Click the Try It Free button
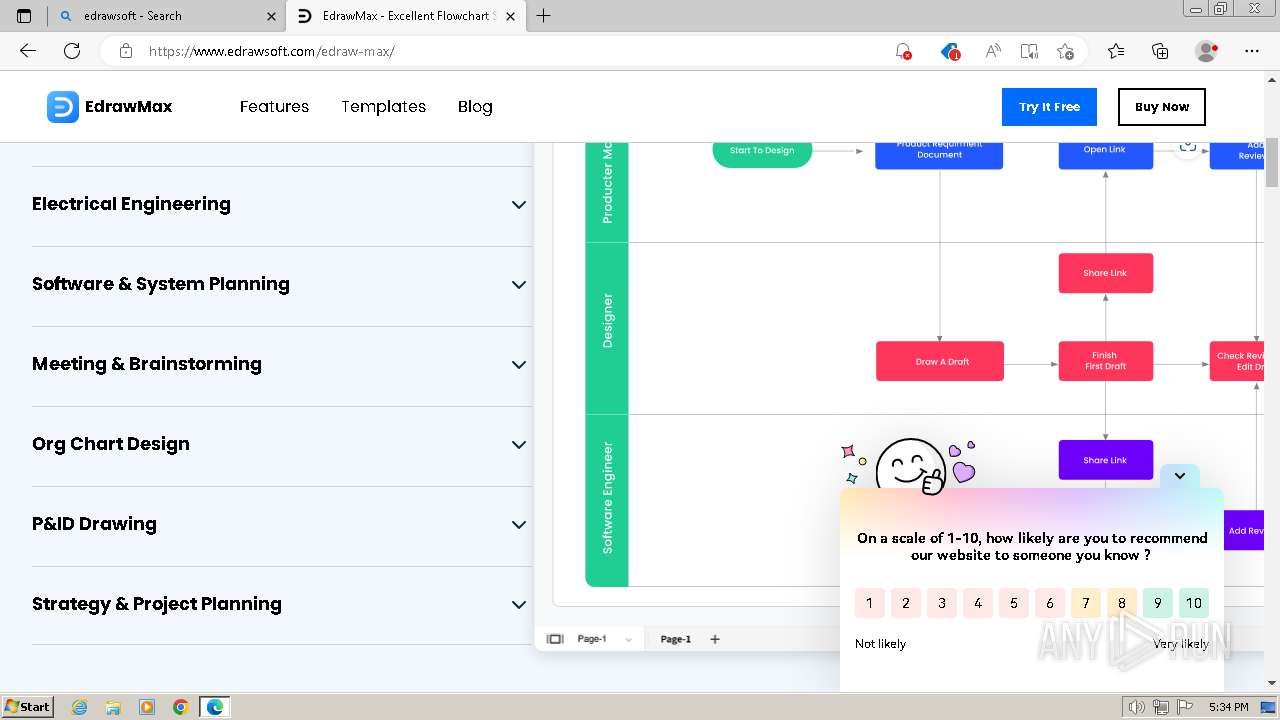Viewport: 1280px width, 720px height. [x=1049, y=107]
